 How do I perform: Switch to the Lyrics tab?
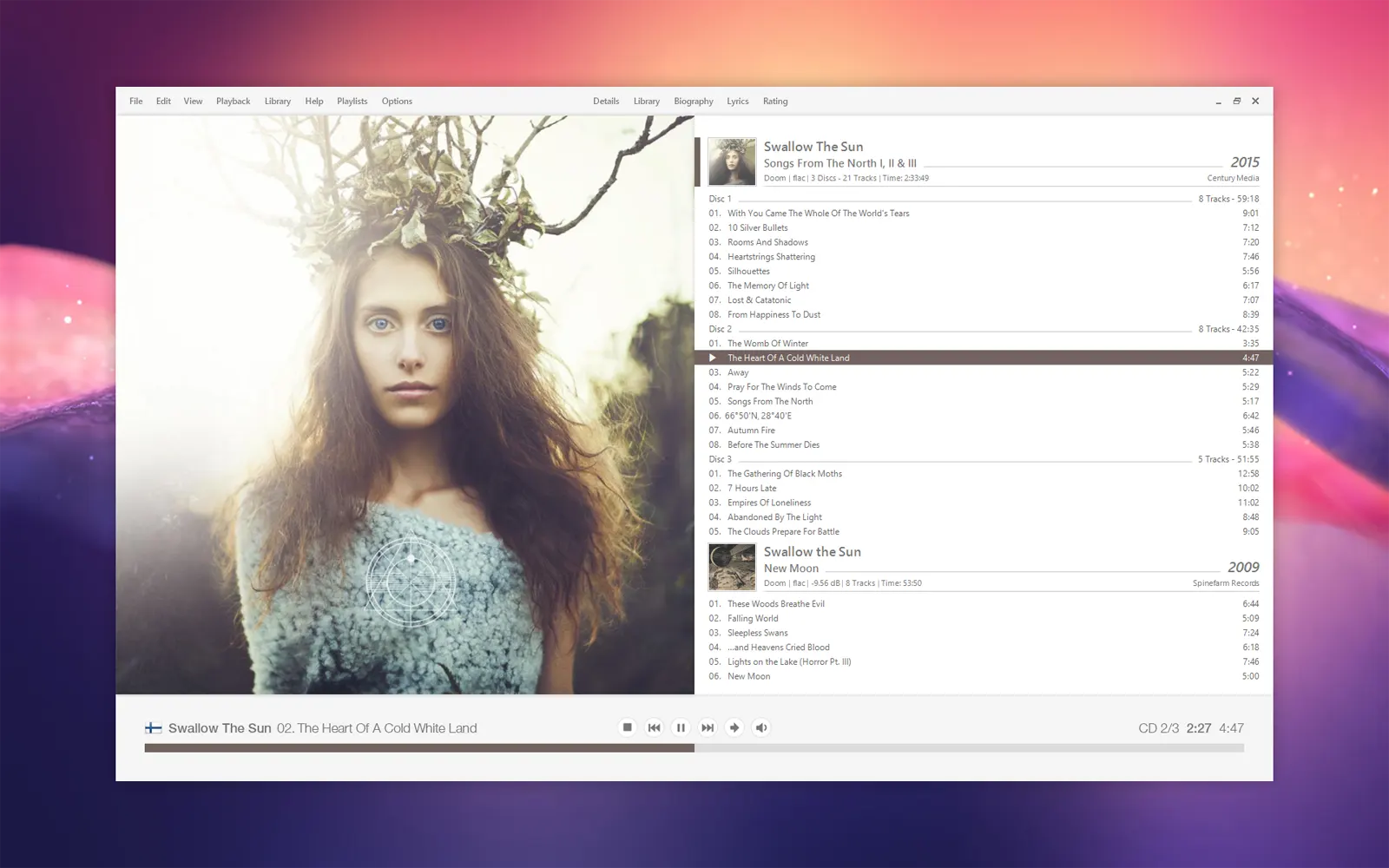pyautogui.click(x=738, y=101)
